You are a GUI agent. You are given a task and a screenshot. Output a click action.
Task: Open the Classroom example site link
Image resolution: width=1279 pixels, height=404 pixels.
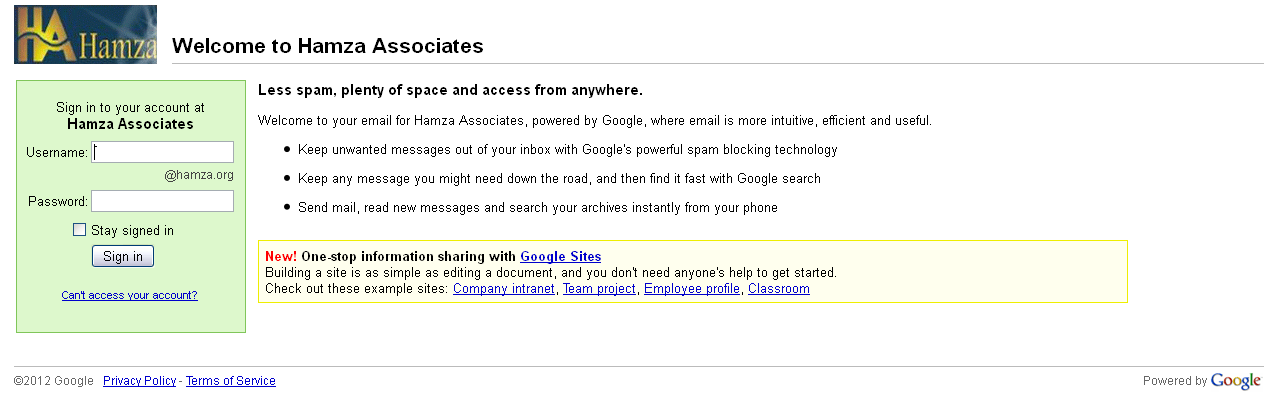(779, 289)
